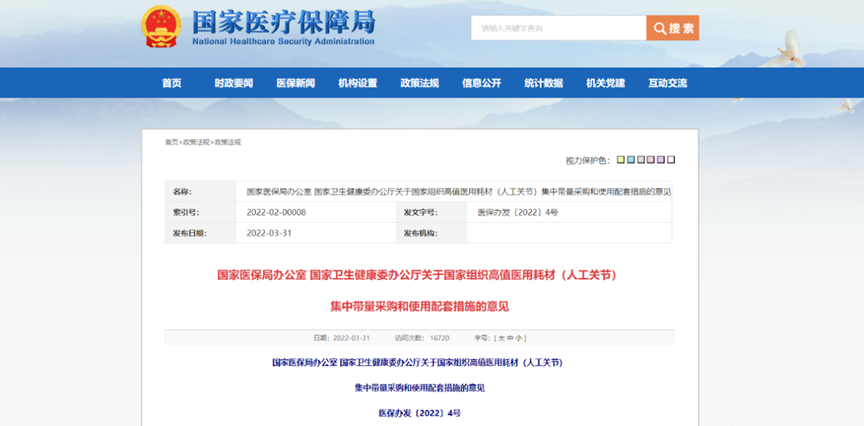This screenshot has height=426, width=864.
Task: Click the orange 搜索 search button
Action: [673, 28]
